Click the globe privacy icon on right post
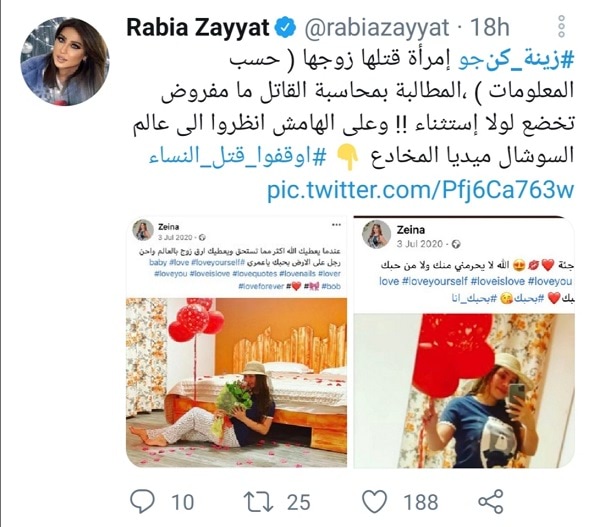The image size is (594, 527). pyautogui.click(x=456, y=244)
